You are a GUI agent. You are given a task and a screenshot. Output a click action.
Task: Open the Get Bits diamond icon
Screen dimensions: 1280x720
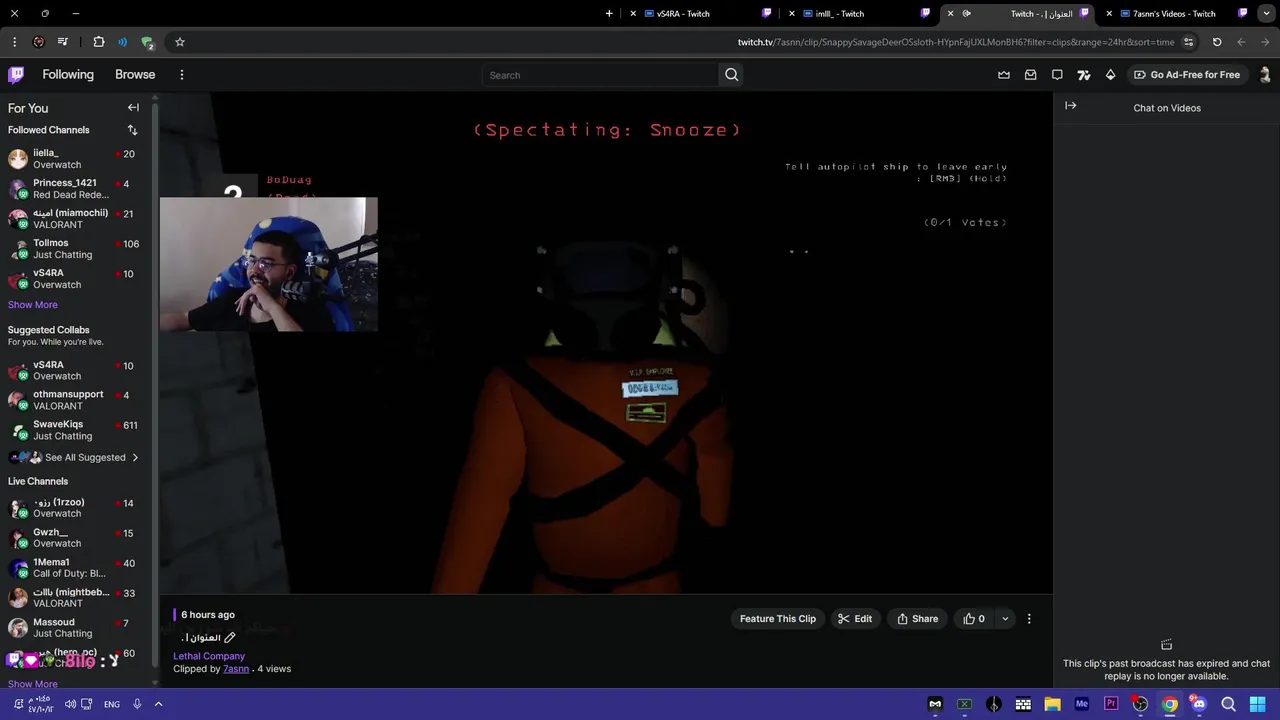1110,75
